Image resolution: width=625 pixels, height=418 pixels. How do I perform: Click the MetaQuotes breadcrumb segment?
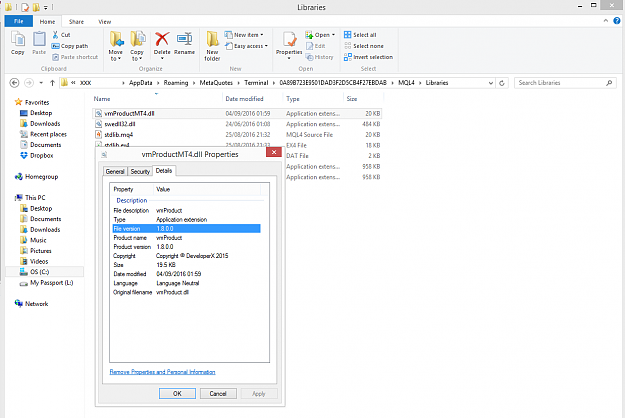[216, 83]
